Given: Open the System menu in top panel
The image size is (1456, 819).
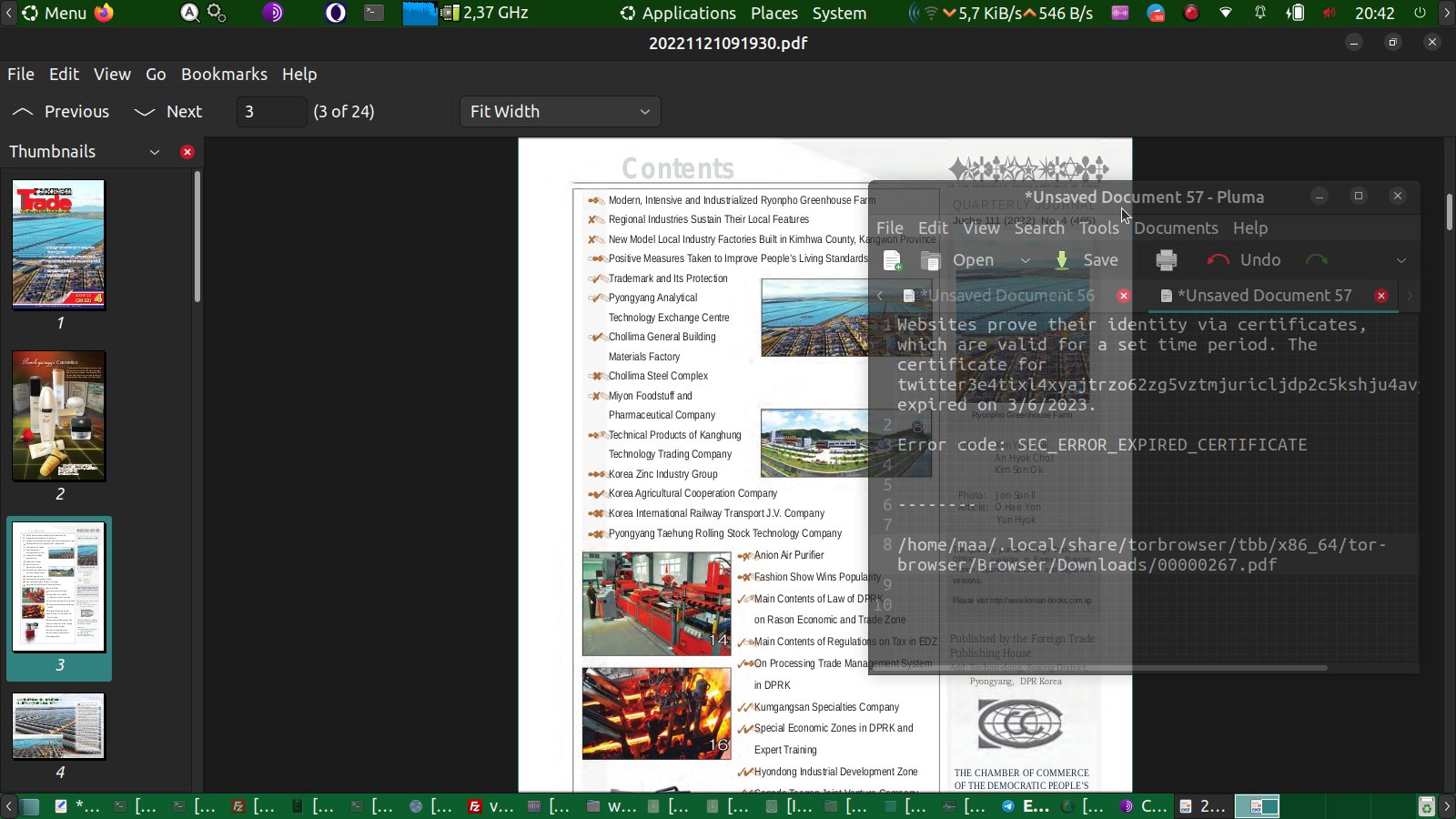Looking at the screenshot, I should pyautogui.click(x=839, y=13).
